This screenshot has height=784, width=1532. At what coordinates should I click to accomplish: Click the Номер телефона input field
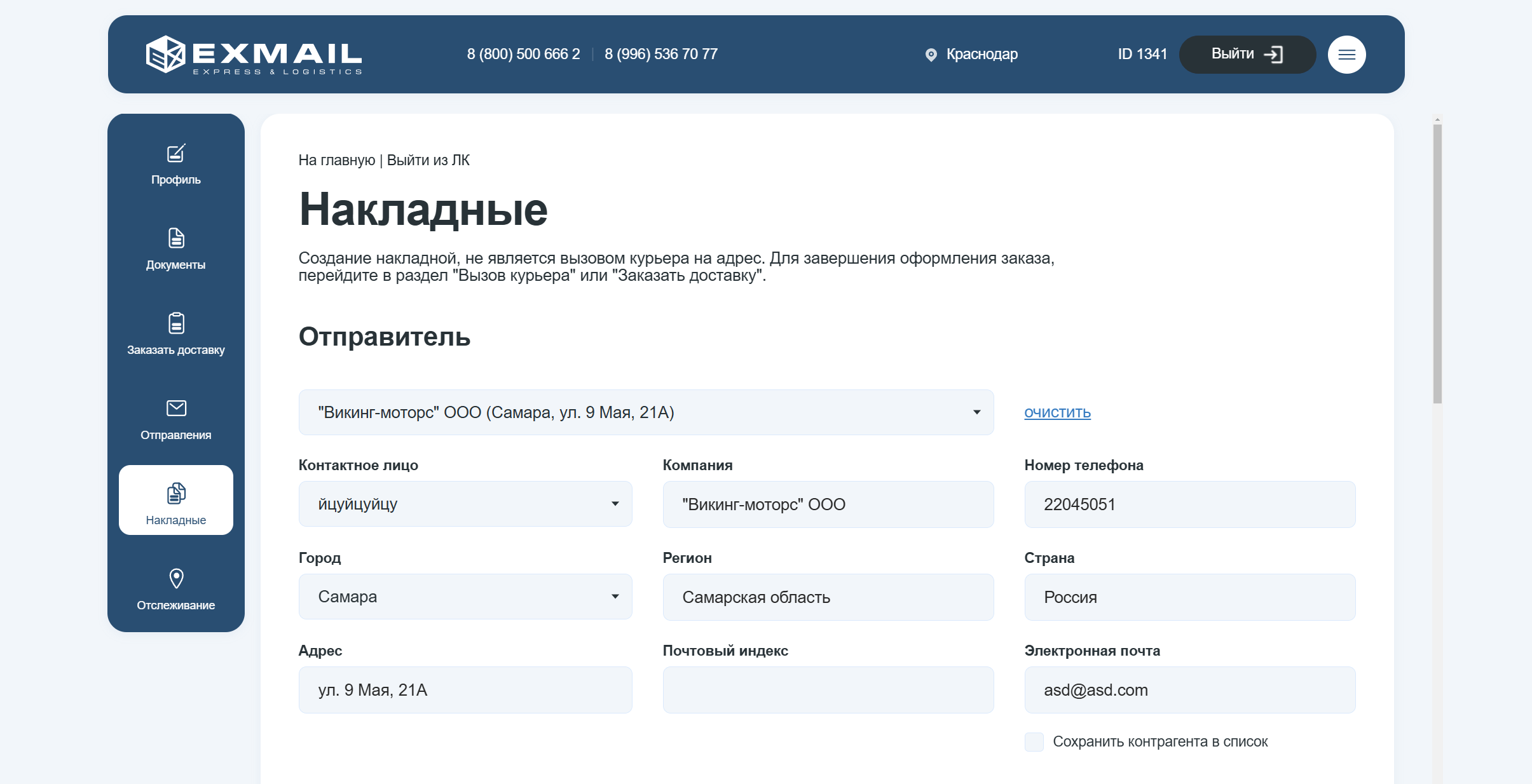1189,504
